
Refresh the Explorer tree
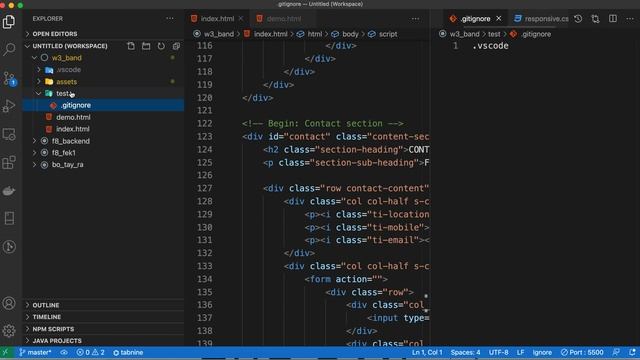click(x=161, y=46)
